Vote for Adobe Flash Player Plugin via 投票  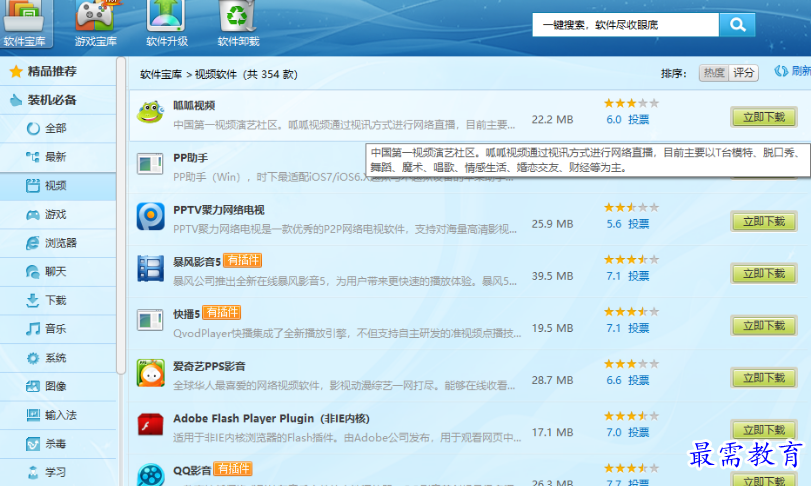(x=638, y=432)
